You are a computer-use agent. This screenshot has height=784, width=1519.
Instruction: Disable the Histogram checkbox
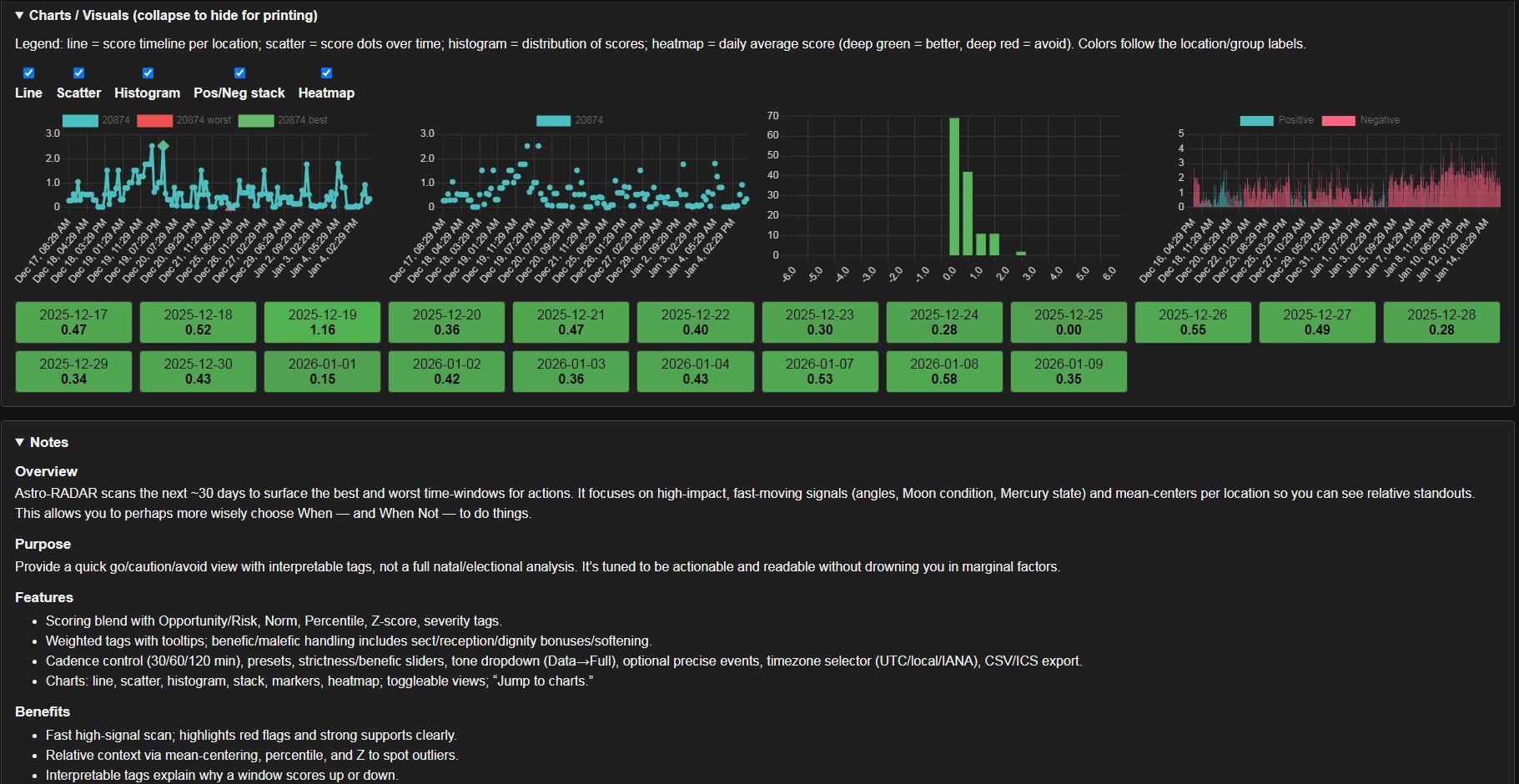pos(148,73)
